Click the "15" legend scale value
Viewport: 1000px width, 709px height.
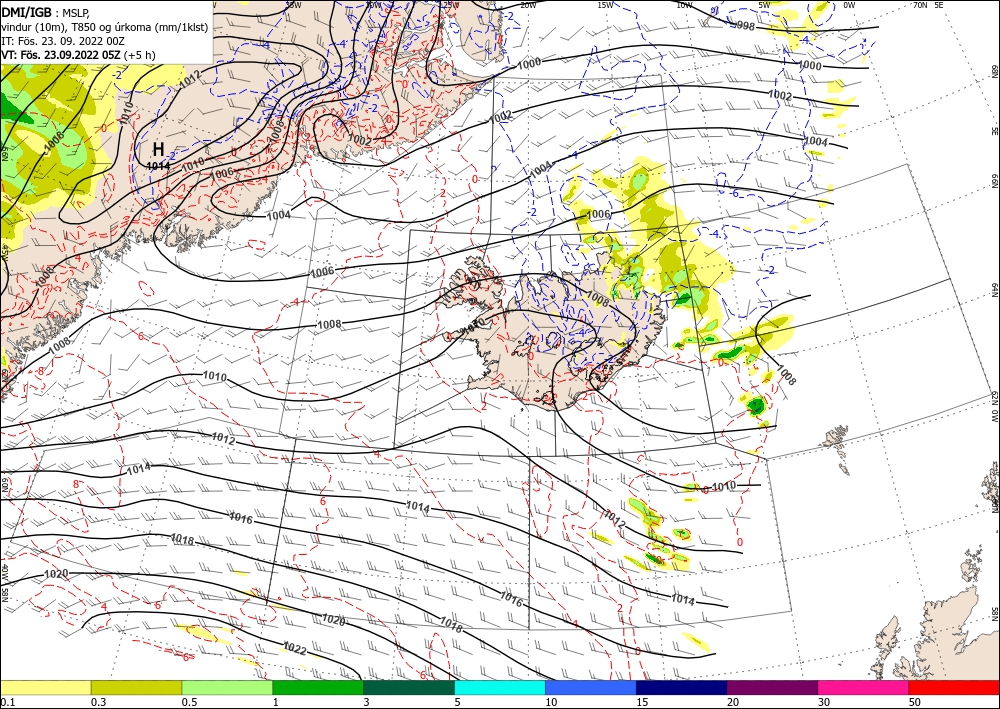642,702
